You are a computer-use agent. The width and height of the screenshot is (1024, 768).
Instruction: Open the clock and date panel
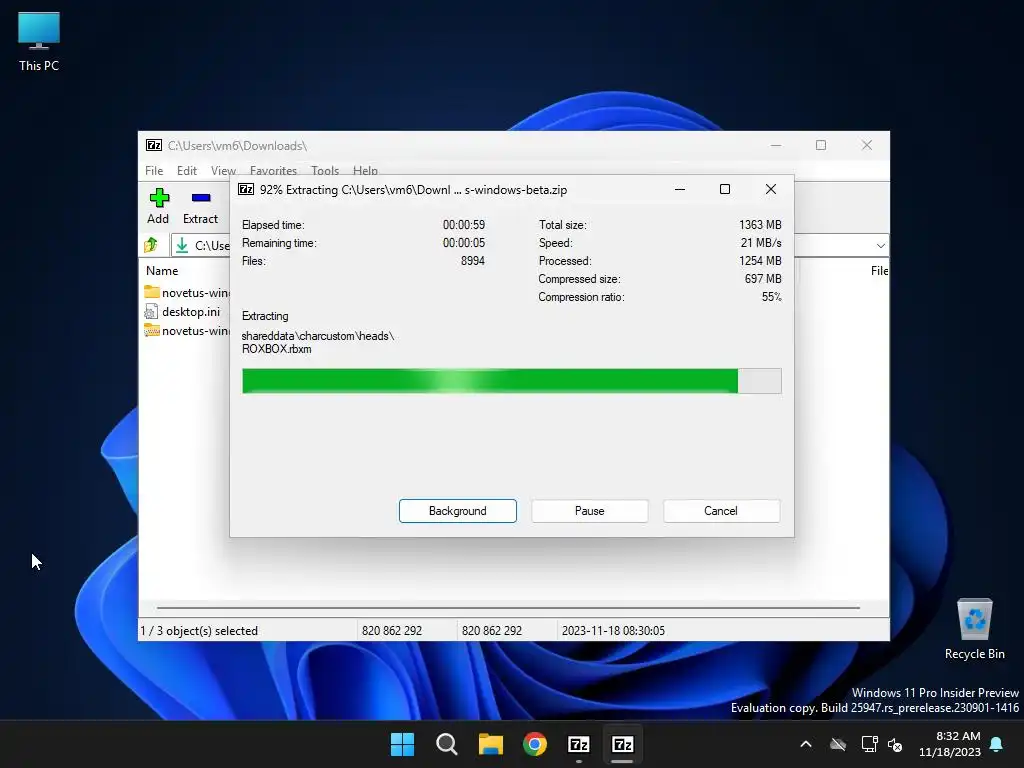tap(950, 744)
